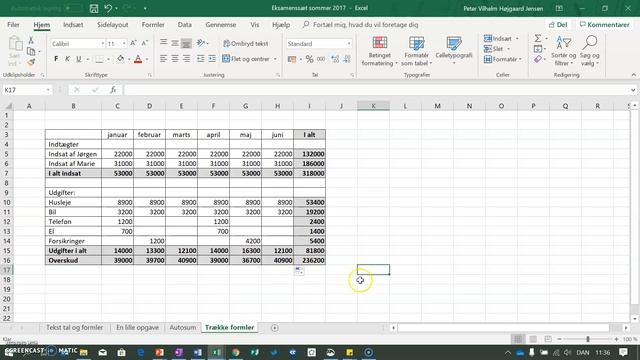640x360 pixels.
Task: Click the Save icon in title bar
Action: tap(94, 8)
